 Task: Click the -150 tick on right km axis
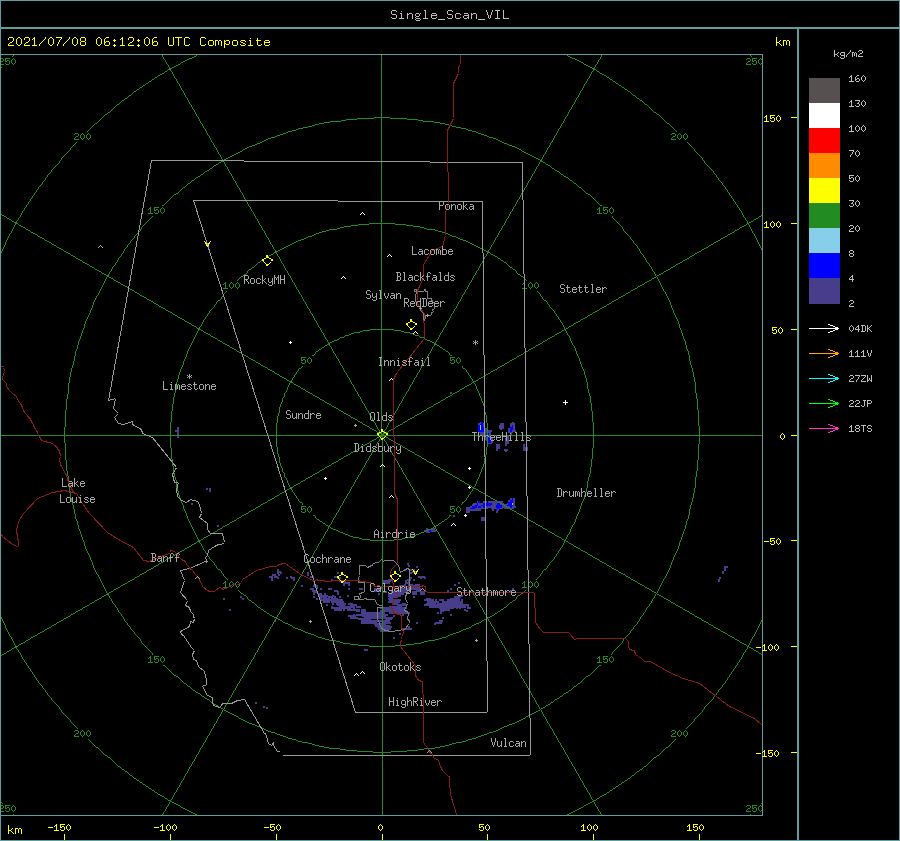pos(770,753)
